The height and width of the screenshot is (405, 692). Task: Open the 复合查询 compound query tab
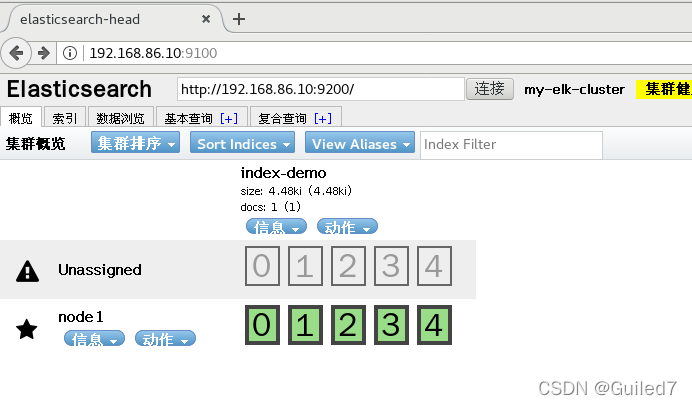[282, 118]
